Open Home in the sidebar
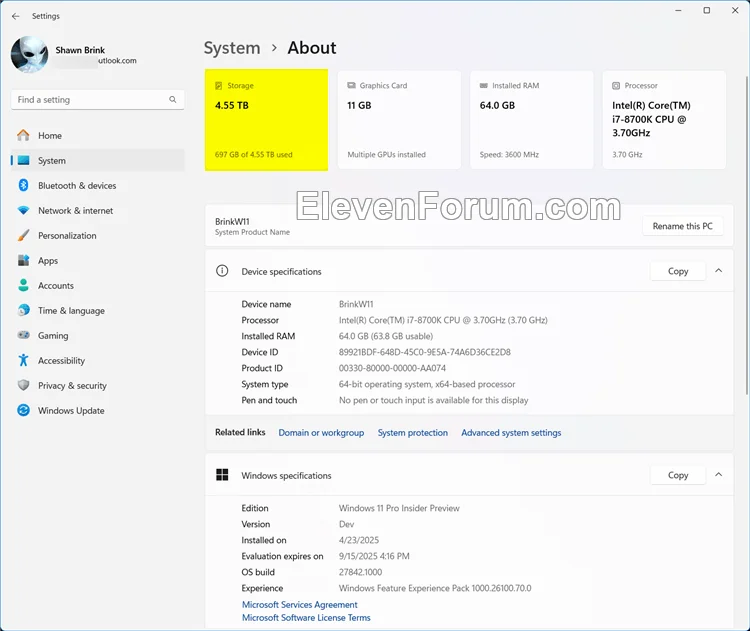This screenshot has width=750, height=631. 98,136
